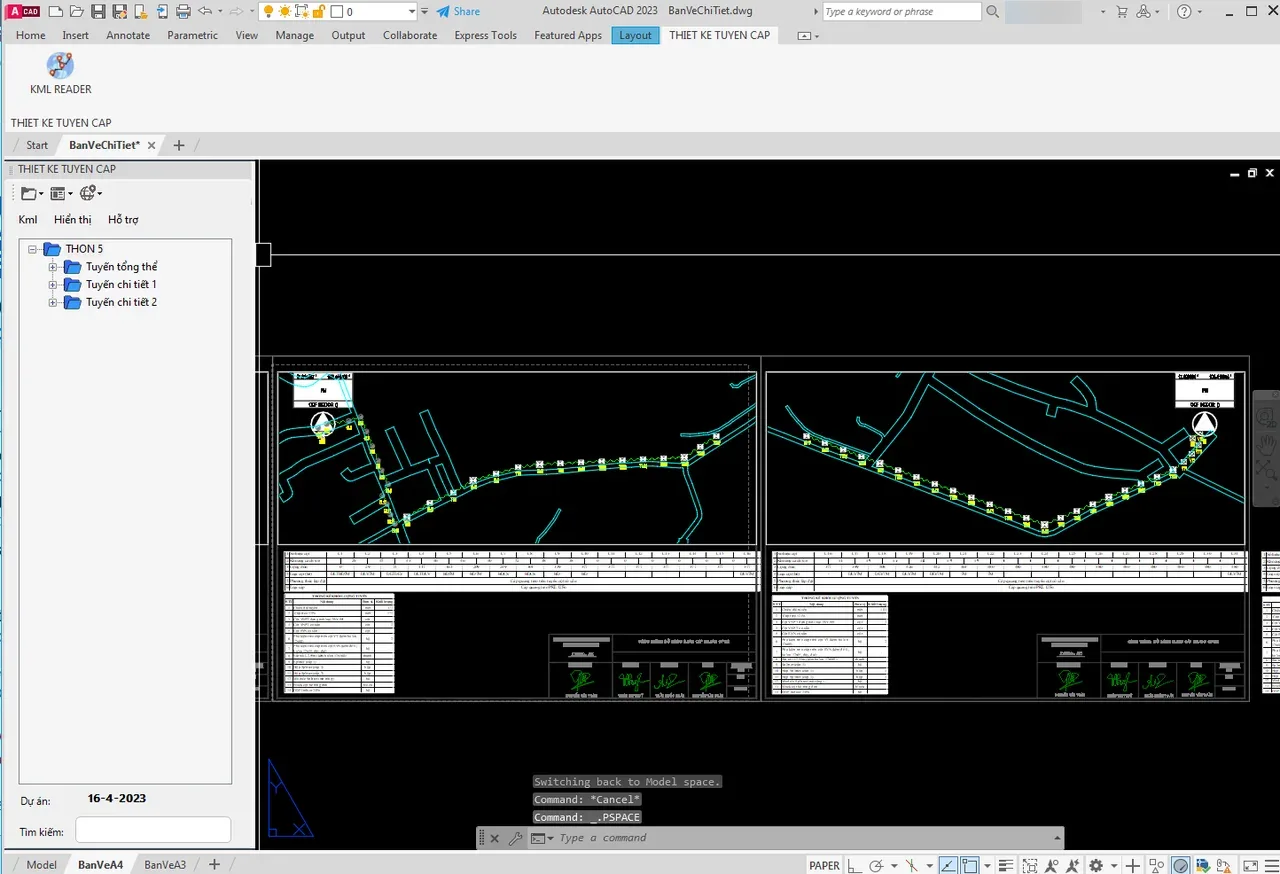Undo the last action with the arrow icon
The image size is (1280, 874).
click(205, 12)
